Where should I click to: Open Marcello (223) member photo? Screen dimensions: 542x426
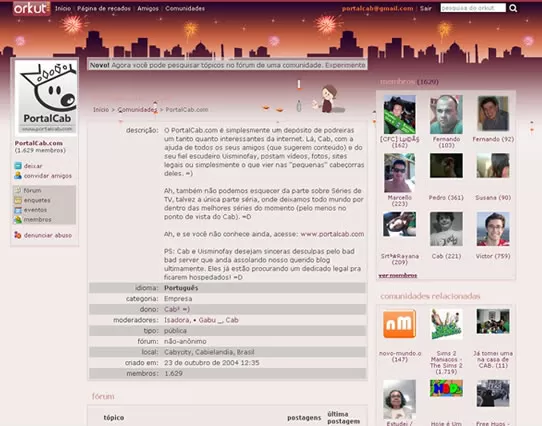pos(400,173)
